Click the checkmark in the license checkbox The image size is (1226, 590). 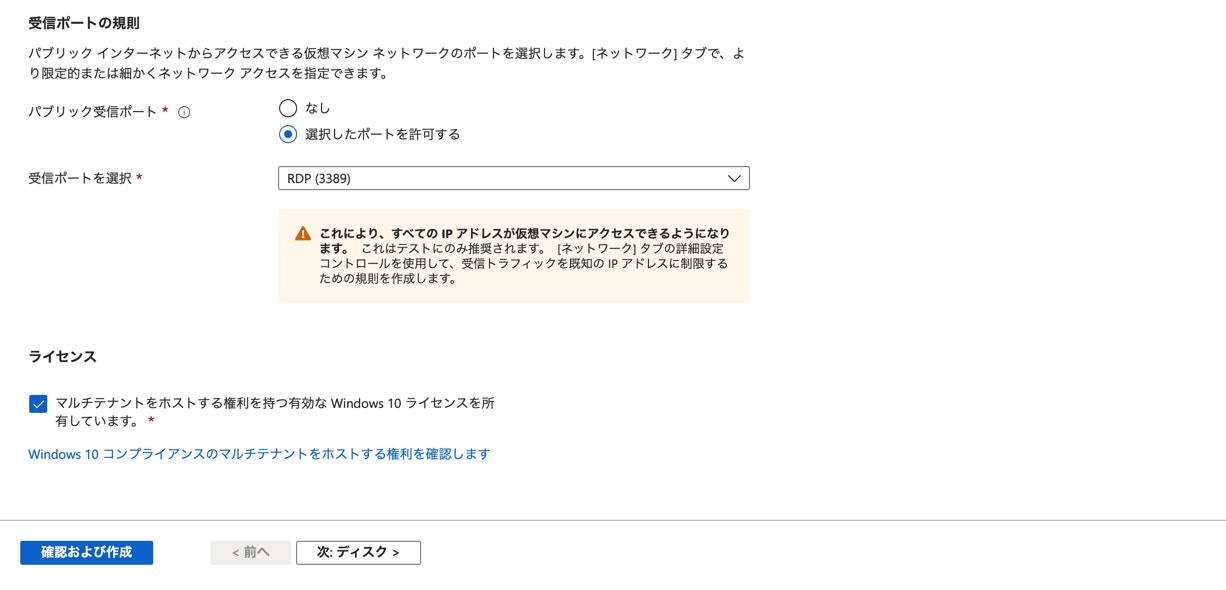click(38, 404)
